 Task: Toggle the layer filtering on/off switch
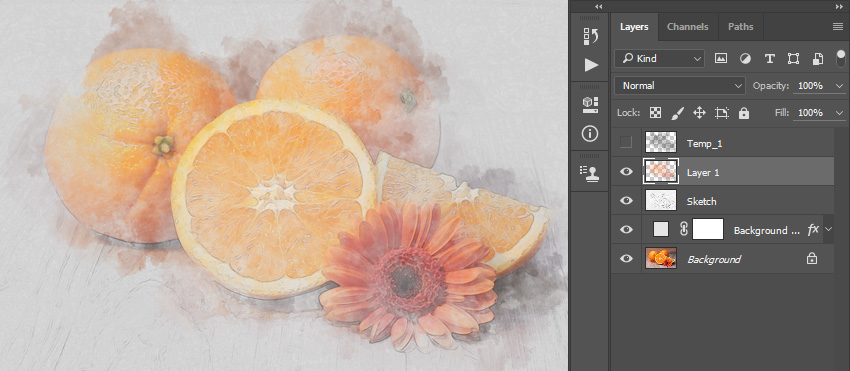coord(841,59)
